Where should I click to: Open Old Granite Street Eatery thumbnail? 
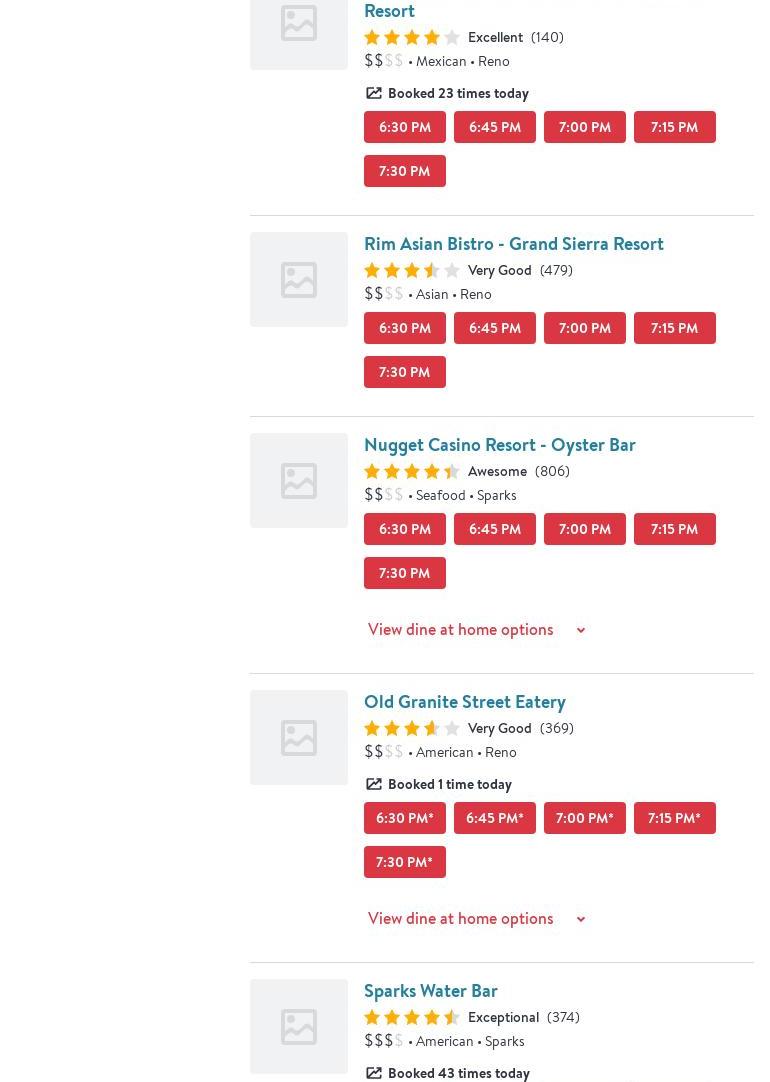298,737
